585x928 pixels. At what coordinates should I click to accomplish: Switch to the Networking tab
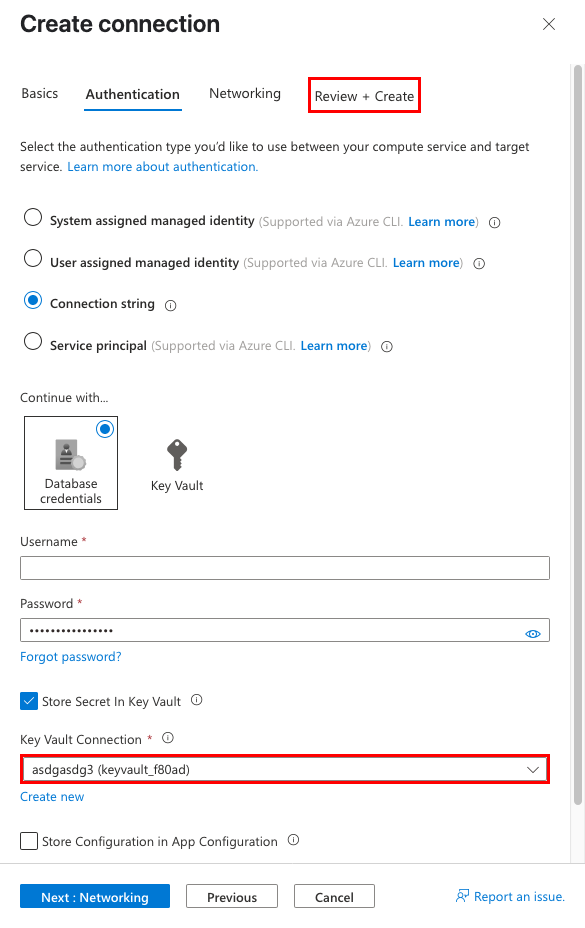pos(244,93)
